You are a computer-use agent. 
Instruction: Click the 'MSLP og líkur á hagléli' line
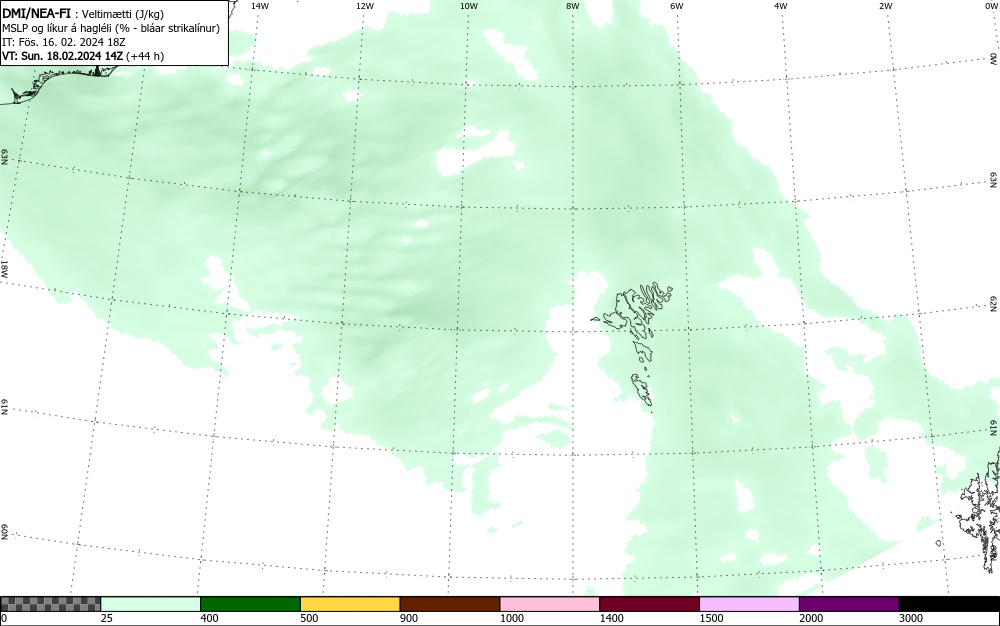111,28
